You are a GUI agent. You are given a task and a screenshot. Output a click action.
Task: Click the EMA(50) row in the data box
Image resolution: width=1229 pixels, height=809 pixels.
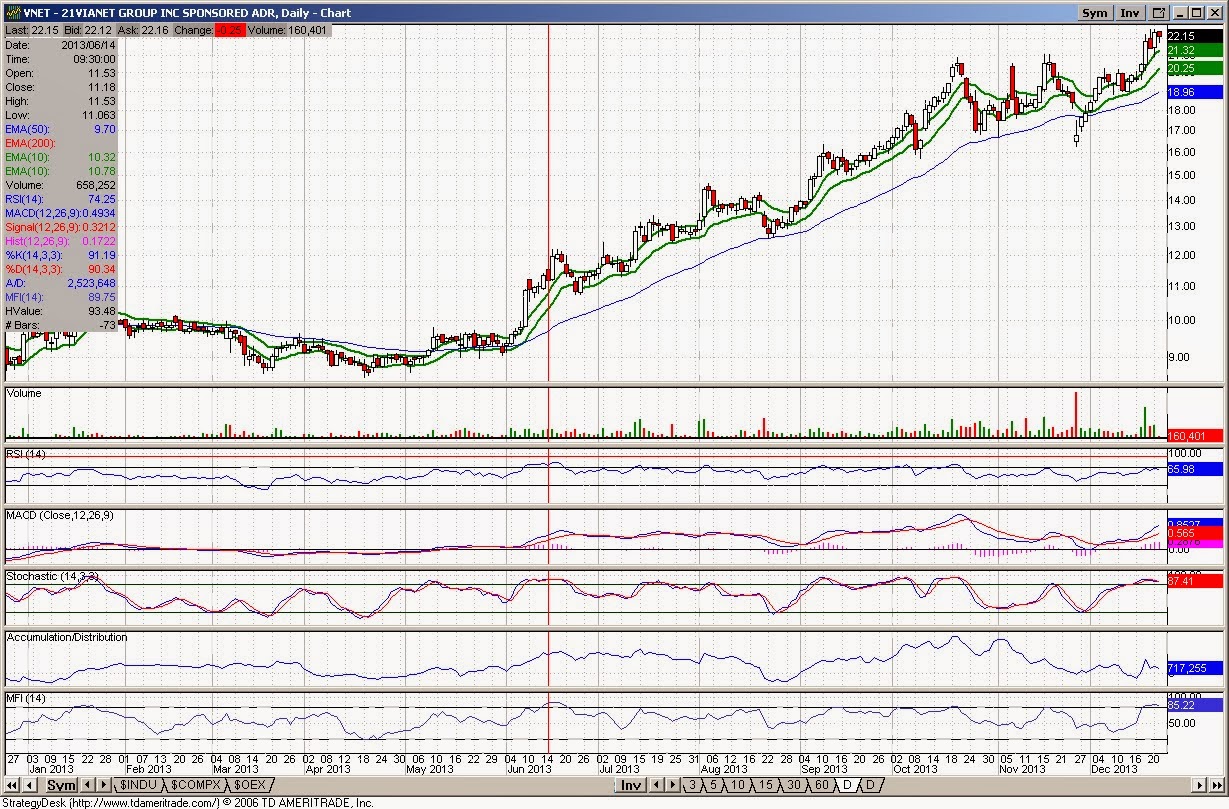(x=61, y=129)
